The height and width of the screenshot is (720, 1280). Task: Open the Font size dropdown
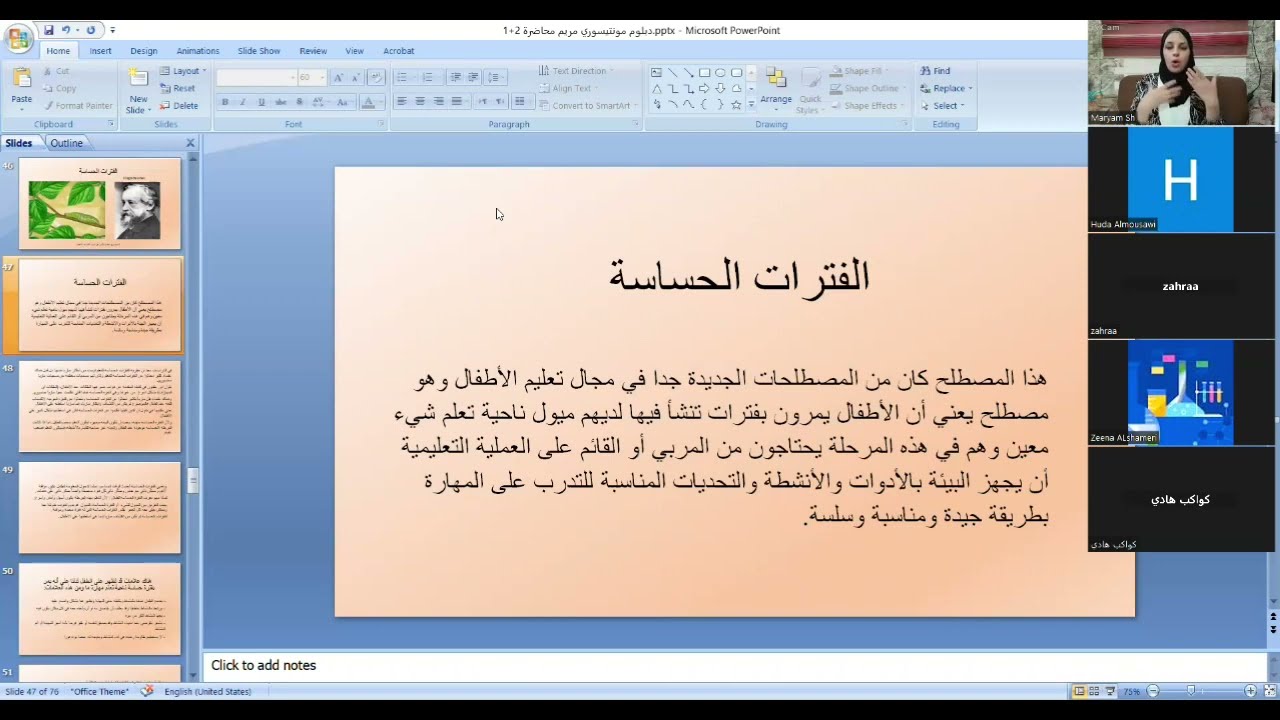322,77
